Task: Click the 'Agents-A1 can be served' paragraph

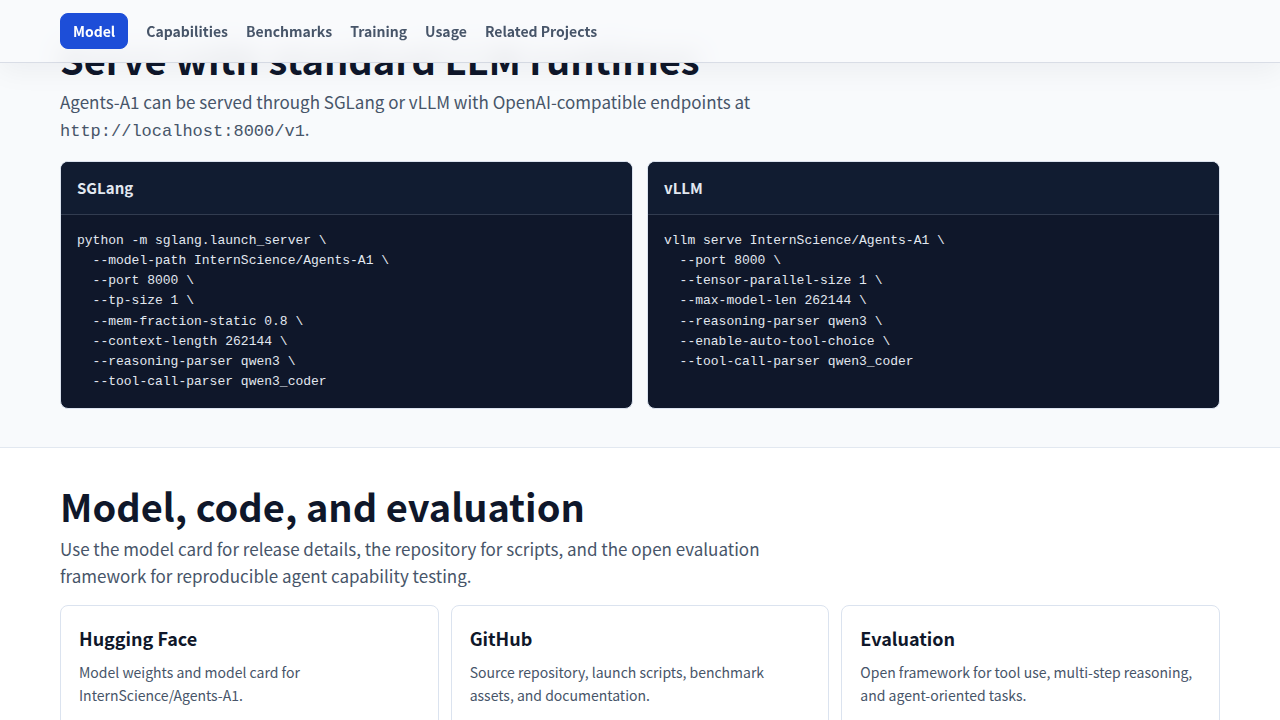Action: [405, 116]
